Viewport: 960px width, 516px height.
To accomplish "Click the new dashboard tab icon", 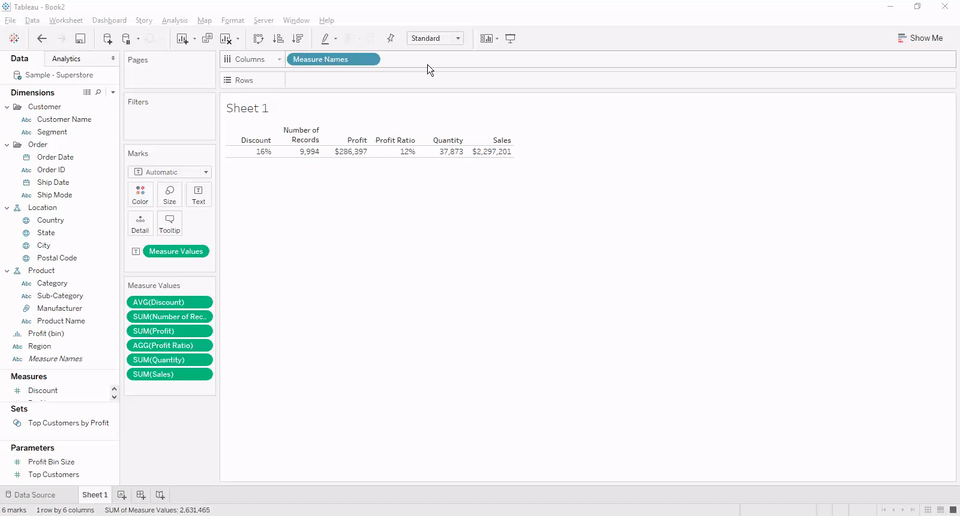I will (x=141, y=495).
